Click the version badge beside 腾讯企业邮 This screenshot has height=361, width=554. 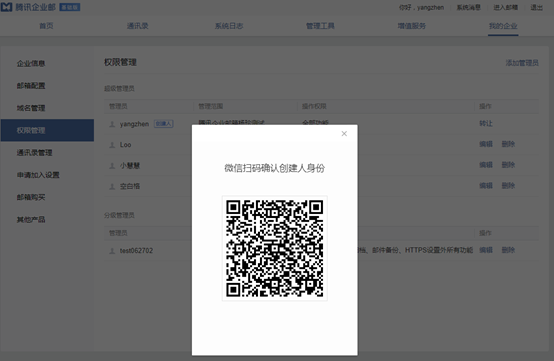point(70,7)
